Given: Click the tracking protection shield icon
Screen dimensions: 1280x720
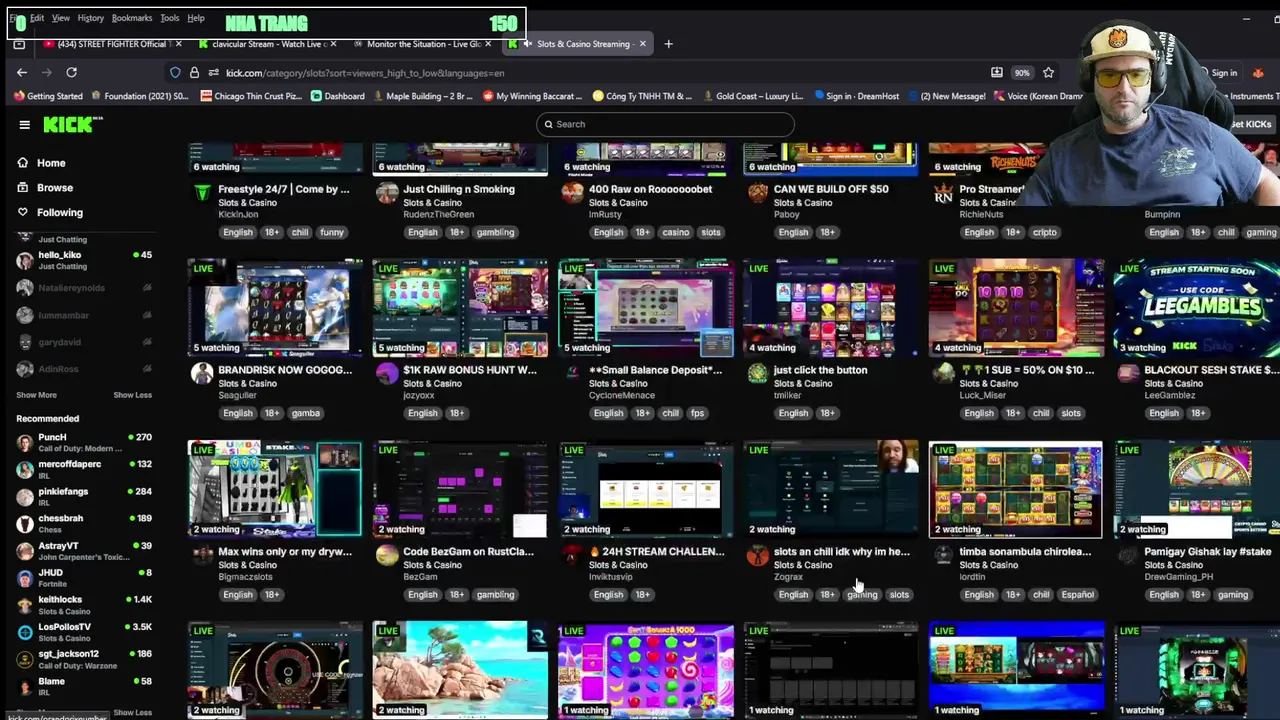Looking at the screenshot, I should 175,73.
